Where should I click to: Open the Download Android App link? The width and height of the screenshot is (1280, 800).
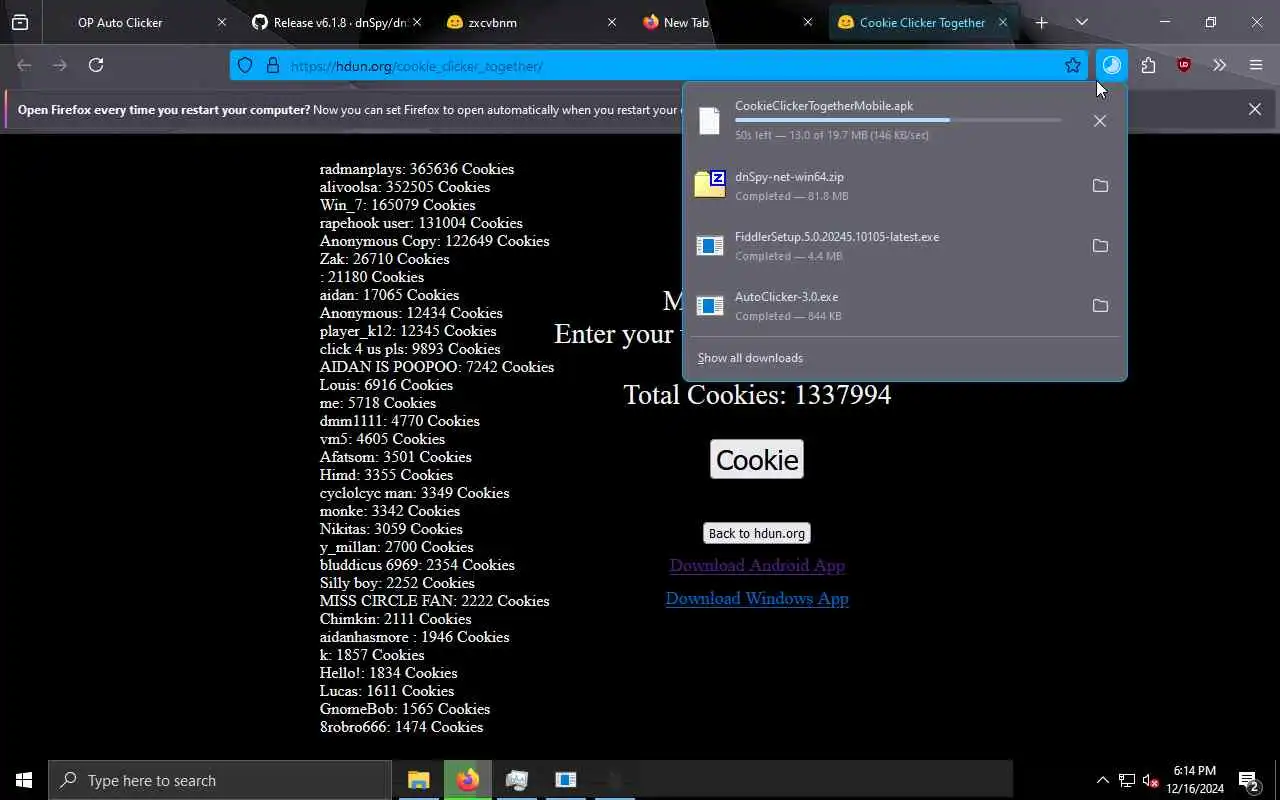757,565
